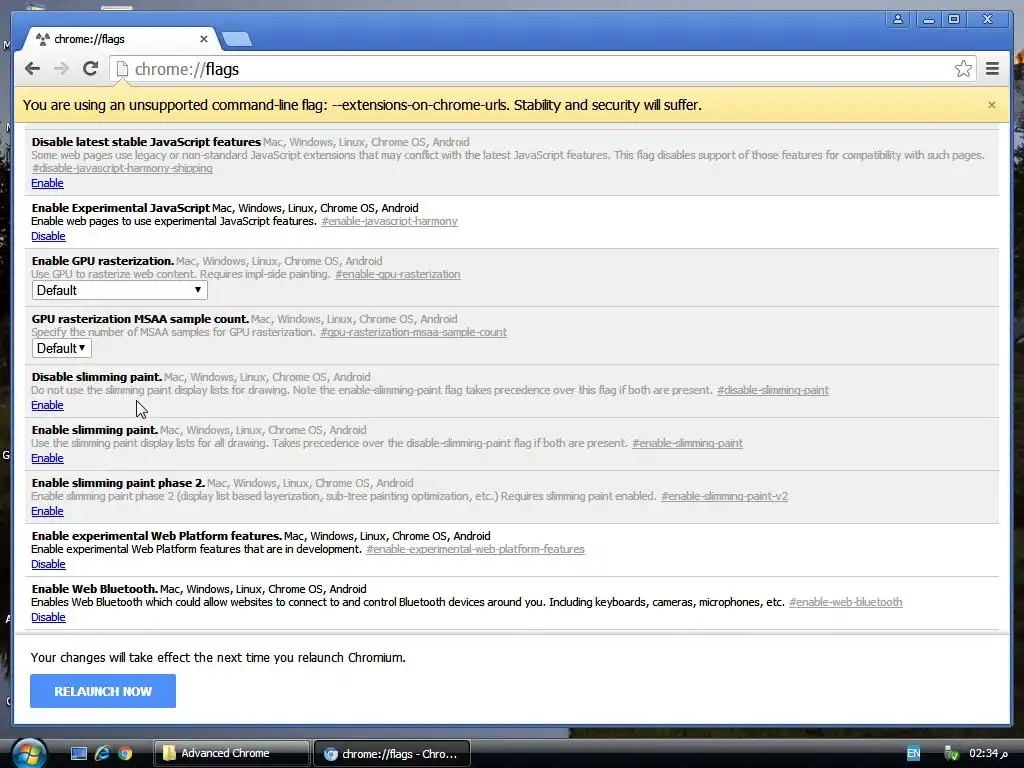This screenshot has height=768, width=1024.
Task: Click the page icon in the address bar
Action: 122,69
